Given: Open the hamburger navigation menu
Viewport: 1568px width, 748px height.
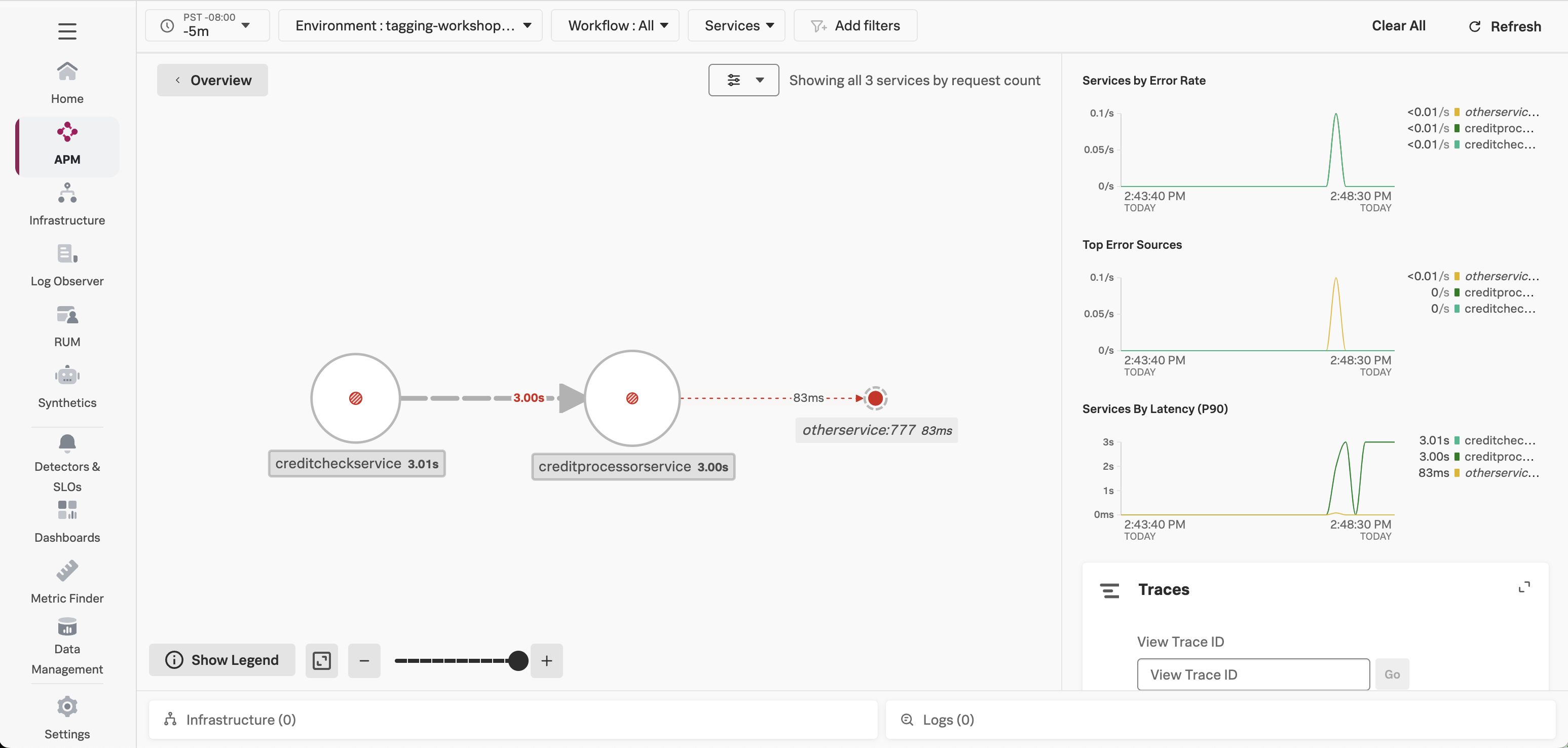Looking at the screenshot, I should (67, 31).
